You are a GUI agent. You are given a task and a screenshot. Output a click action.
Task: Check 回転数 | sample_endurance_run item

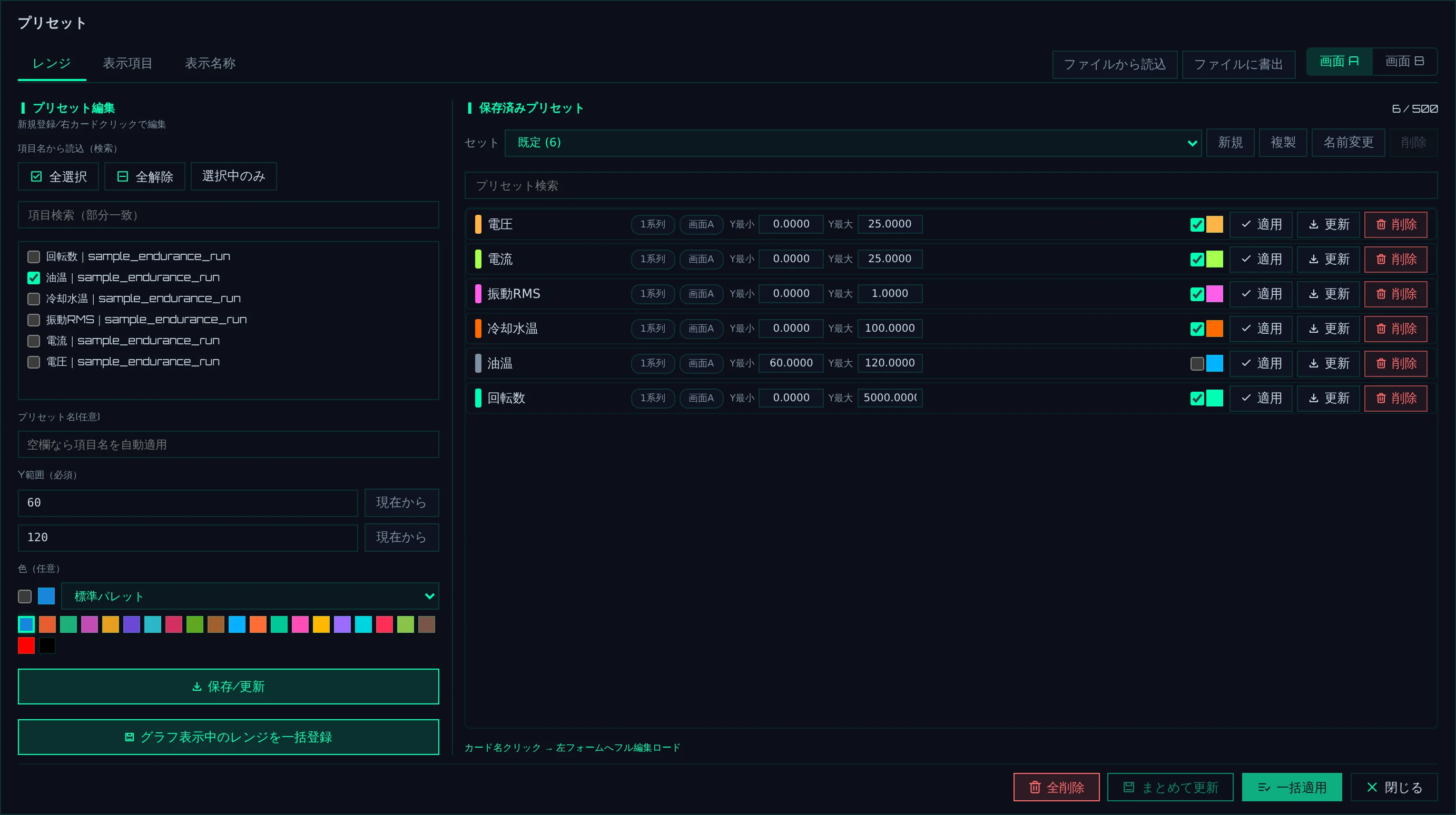click(x=34, y=257)
